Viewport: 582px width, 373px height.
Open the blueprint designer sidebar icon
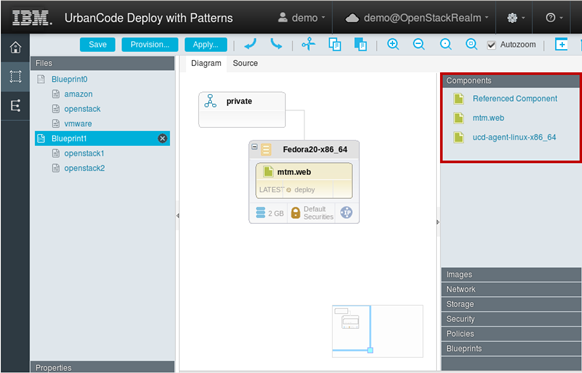15,76
